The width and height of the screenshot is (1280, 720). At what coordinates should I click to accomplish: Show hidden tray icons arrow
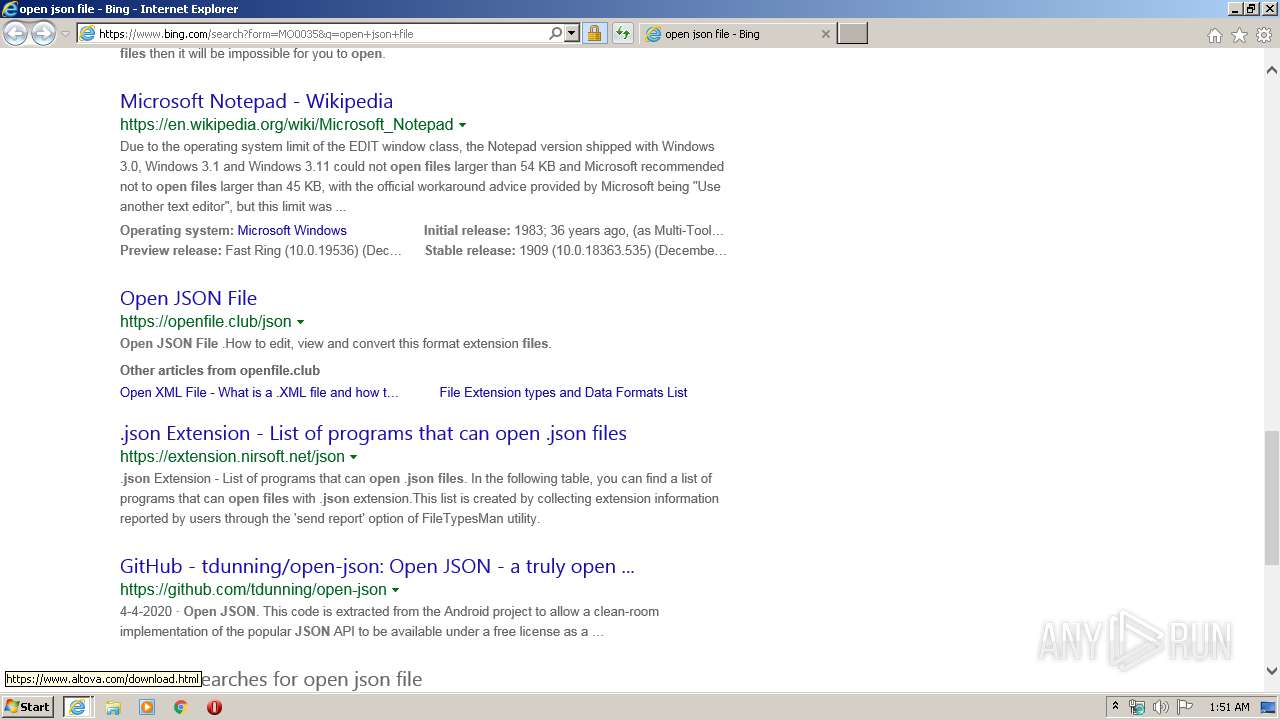(1115, 707)
